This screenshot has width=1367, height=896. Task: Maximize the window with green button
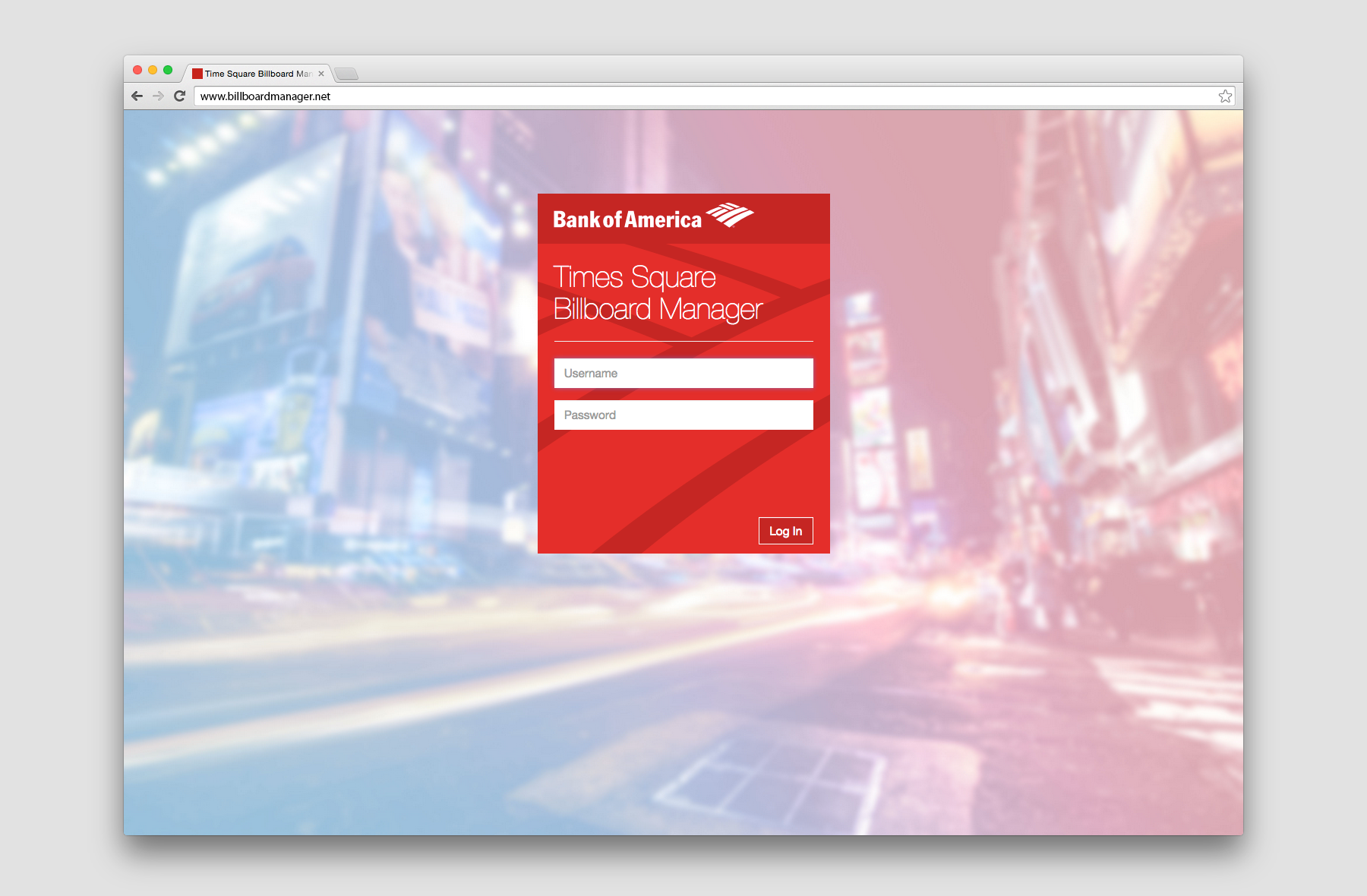point(168,70)
